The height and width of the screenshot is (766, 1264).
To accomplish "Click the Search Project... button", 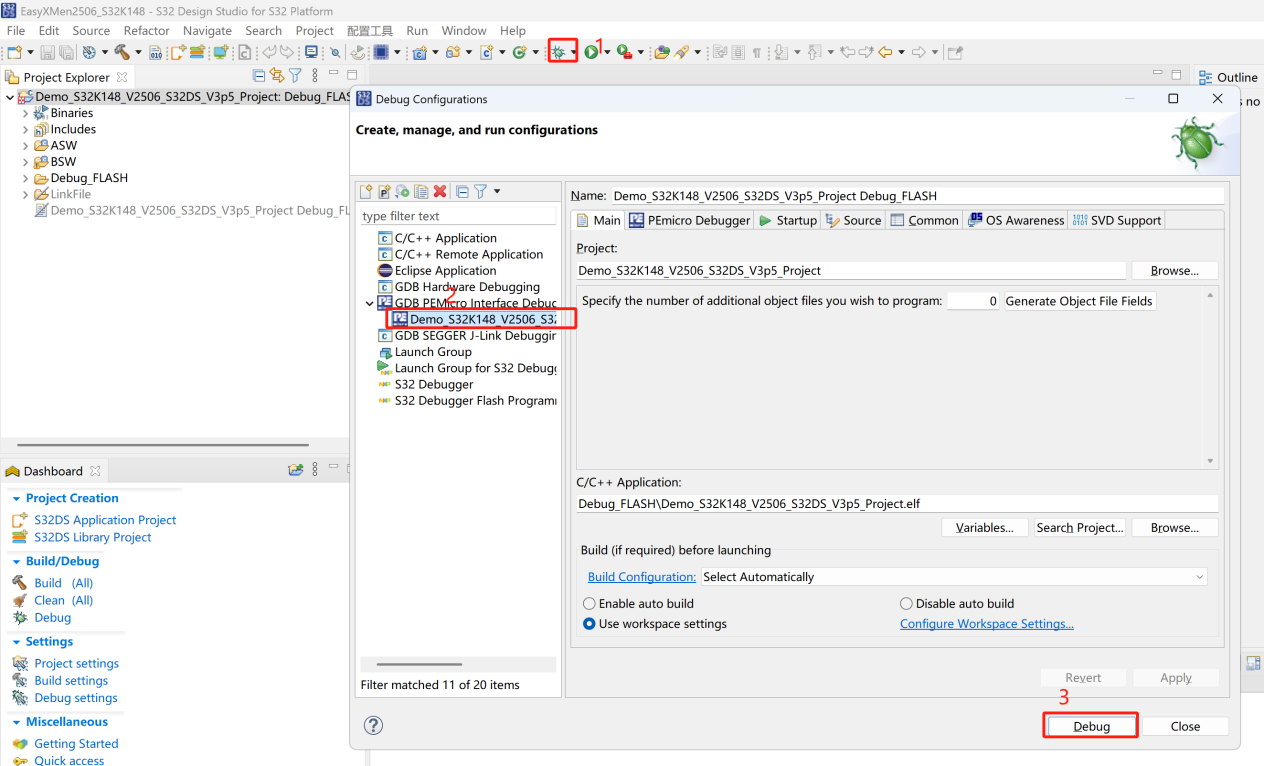I will point(1080,527).
